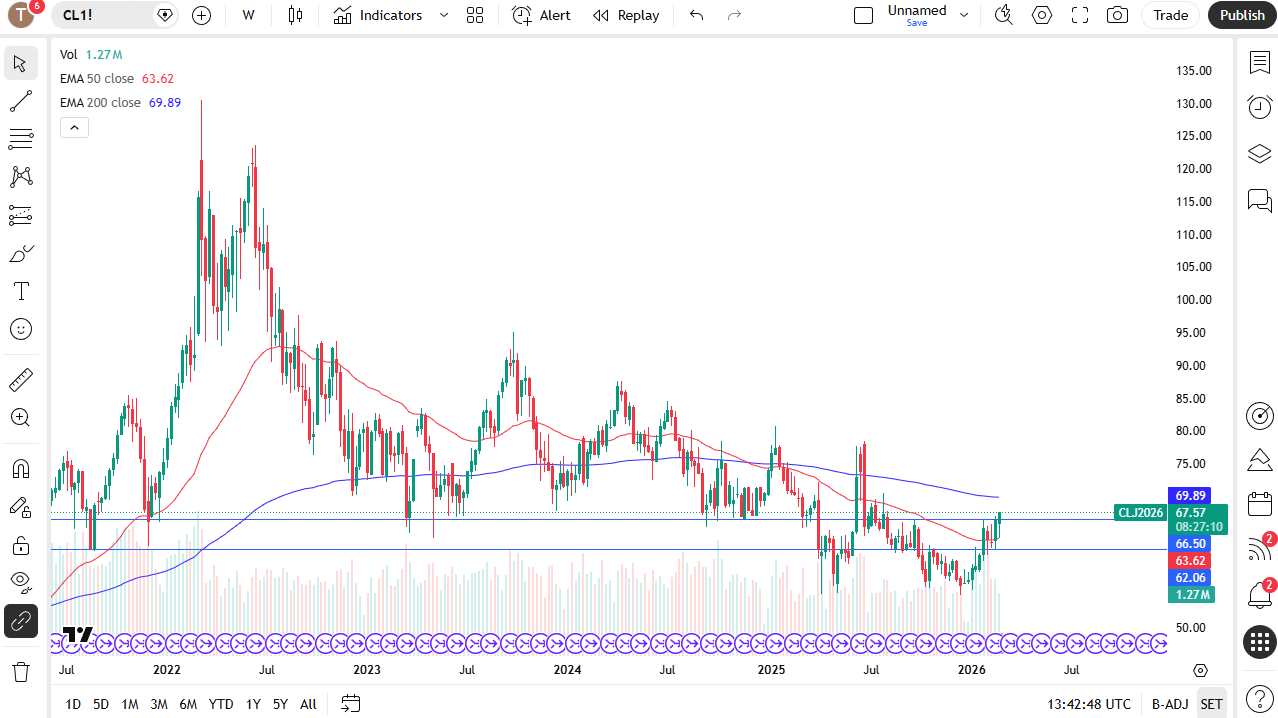Viewport: 1278px width, 718px height.
Task: Start bar Replay mode
Action: tap(626, 15)
